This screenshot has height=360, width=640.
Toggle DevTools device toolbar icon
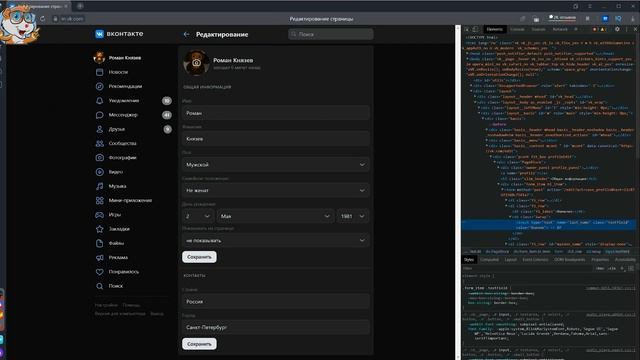click(x=476, y=29)
